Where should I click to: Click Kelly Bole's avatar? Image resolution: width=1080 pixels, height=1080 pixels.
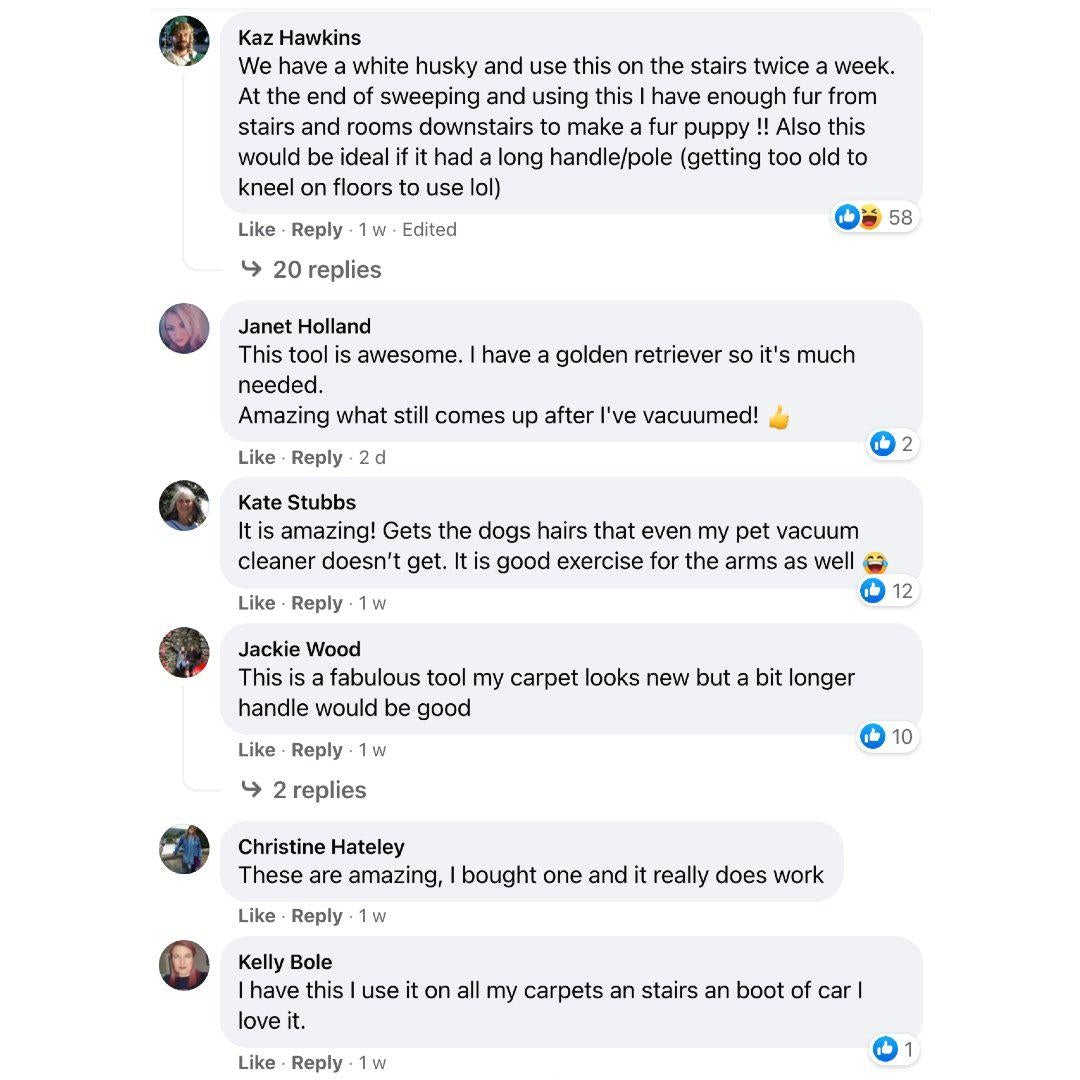tap(184, 965)
